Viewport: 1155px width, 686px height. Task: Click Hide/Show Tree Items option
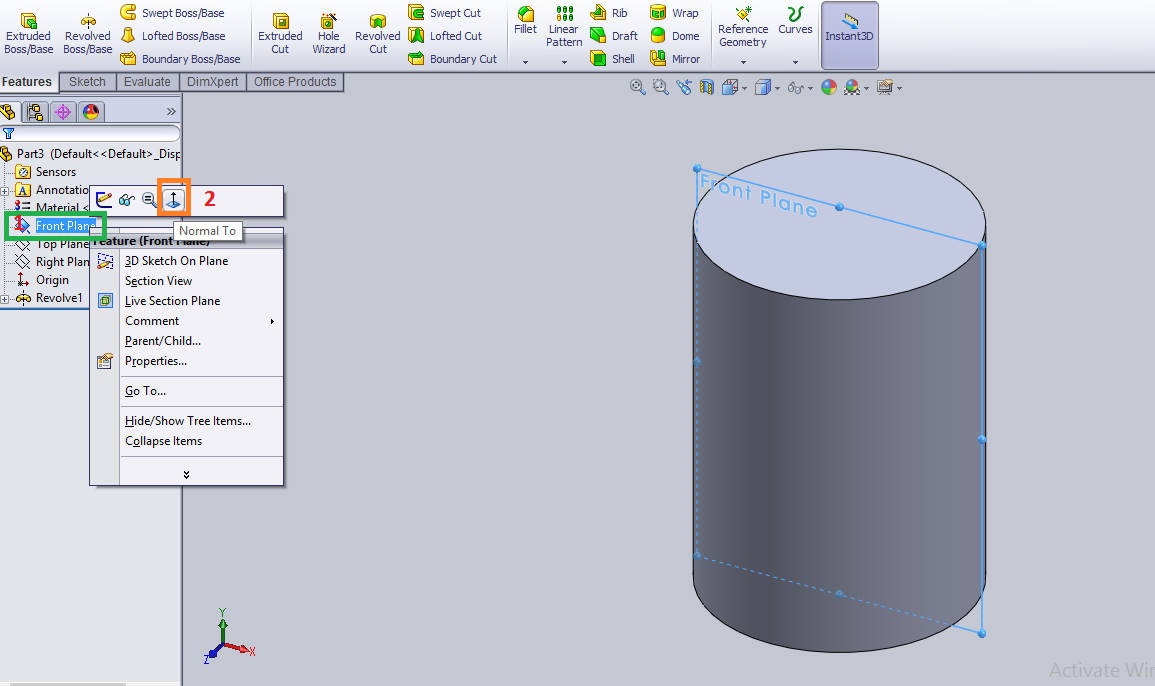190,420
